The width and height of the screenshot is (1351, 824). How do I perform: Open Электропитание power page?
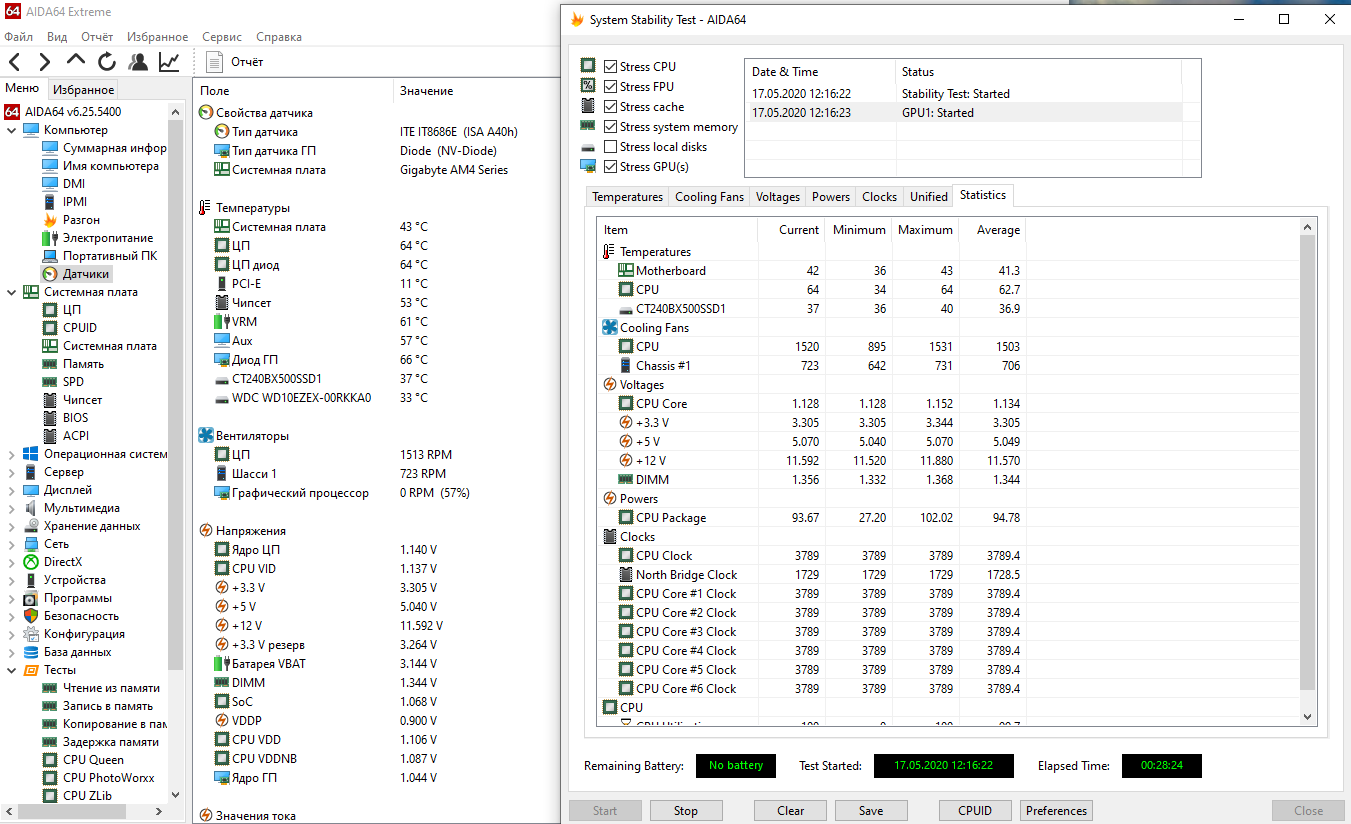click(x=108, y=238)
